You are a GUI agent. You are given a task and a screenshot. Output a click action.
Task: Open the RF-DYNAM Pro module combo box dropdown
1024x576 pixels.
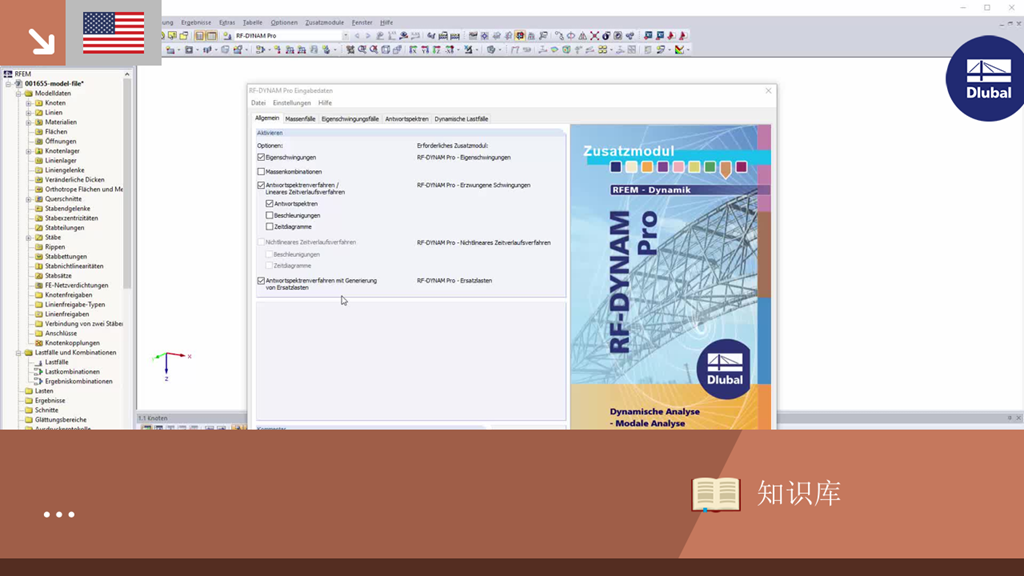[x=345, y=36]
